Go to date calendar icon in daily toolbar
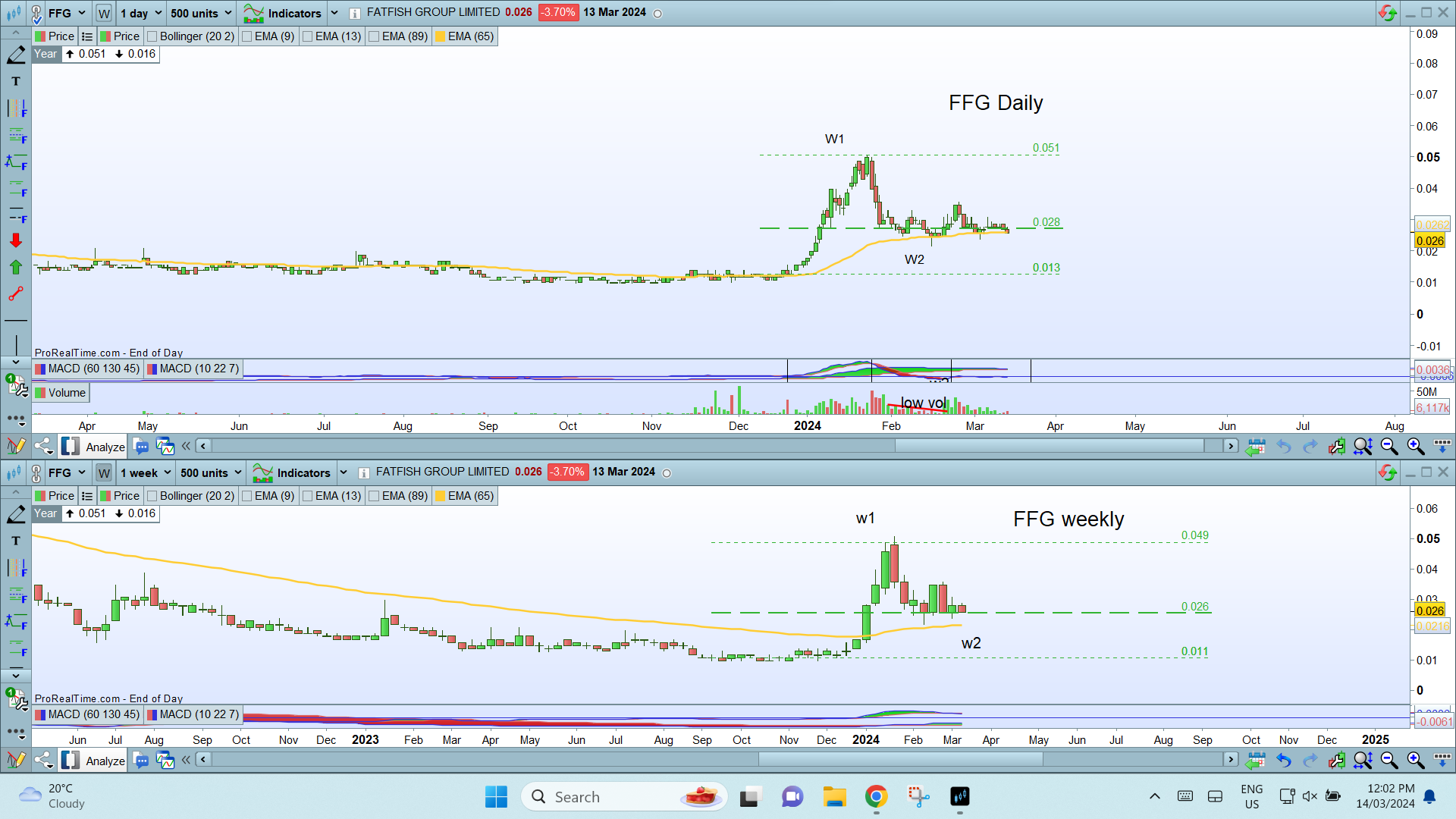 (x=1256, y=447)
